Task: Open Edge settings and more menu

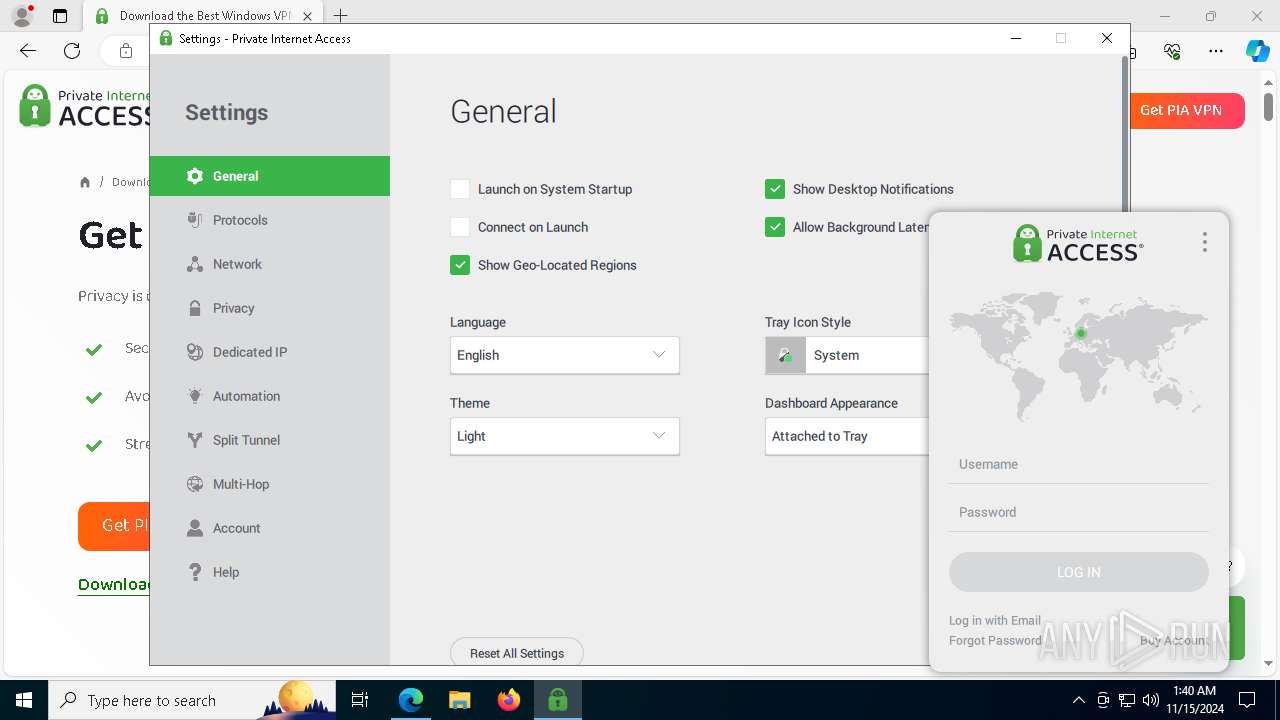Action: click(x=1216, y=51)
